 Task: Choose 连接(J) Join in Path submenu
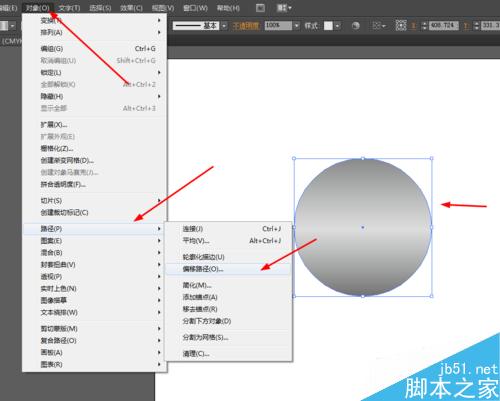(229, 229)
